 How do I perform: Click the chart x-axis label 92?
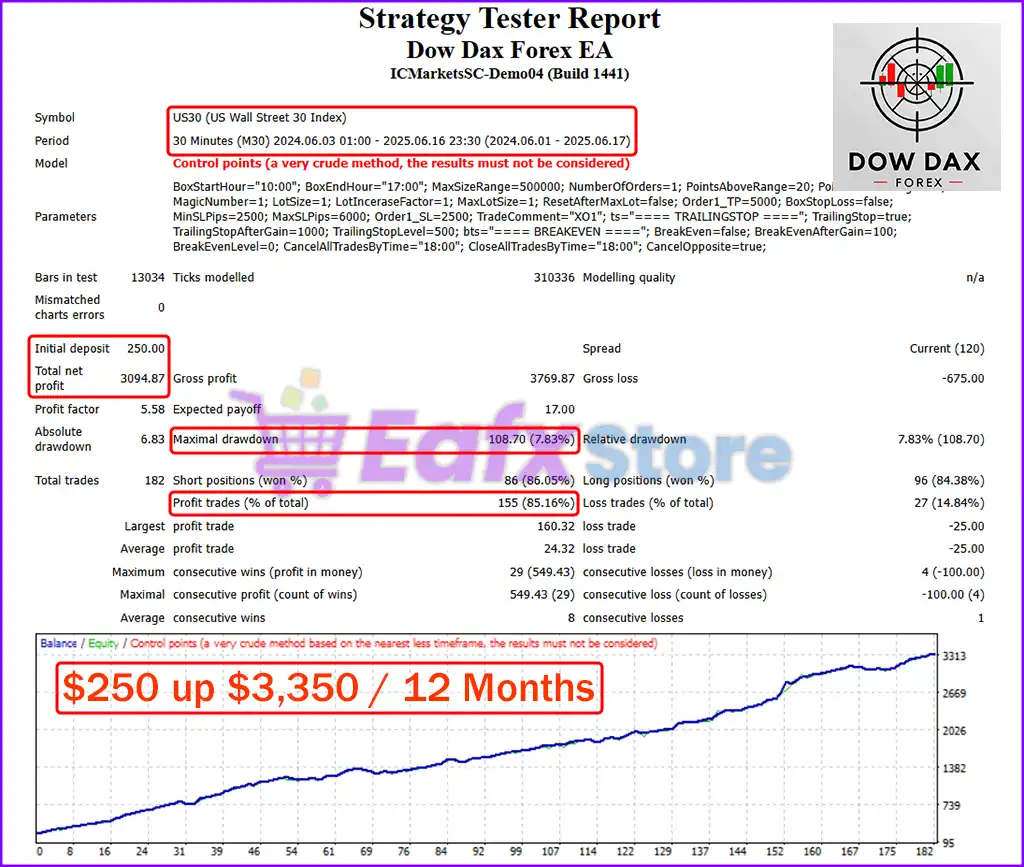(x=479, y=851)
